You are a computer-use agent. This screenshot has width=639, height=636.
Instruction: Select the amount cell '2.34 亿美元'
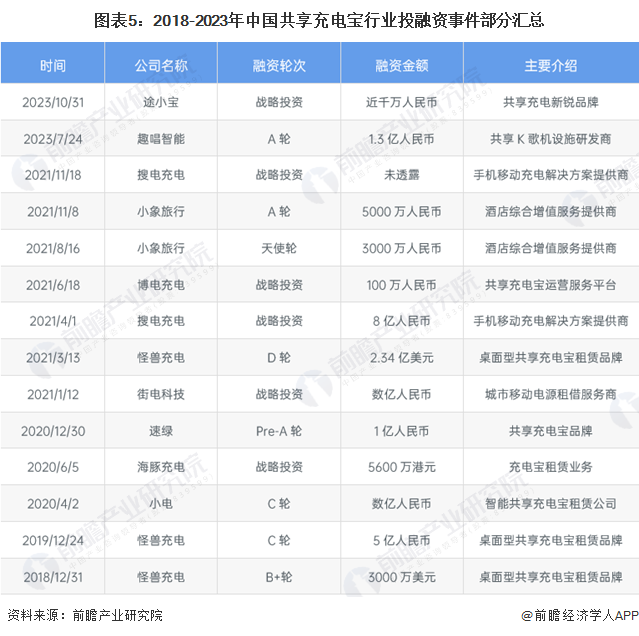click(x=402, y=358)
